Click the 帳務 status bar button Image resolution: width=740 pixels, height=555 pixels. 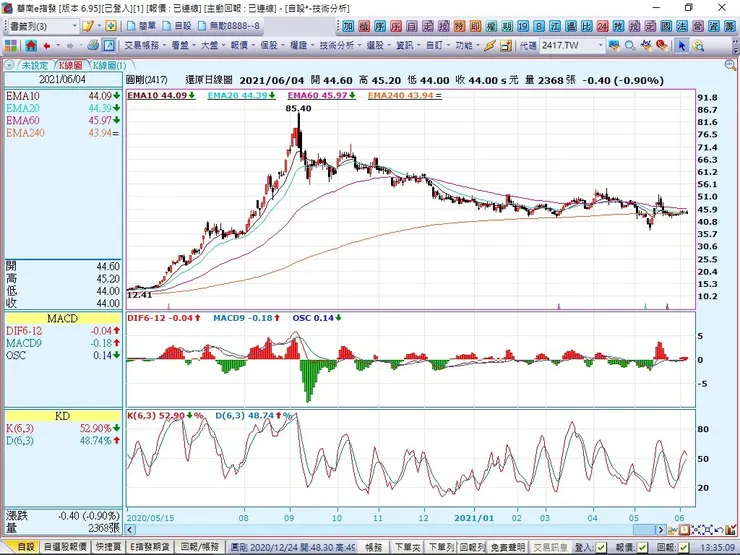[374, 547]
